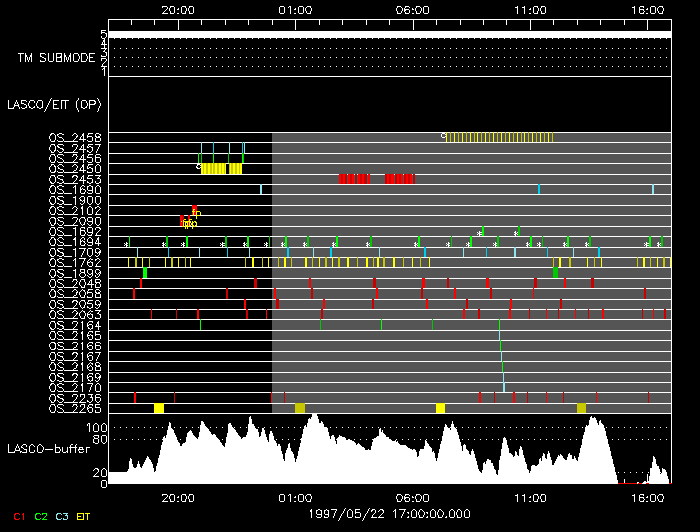Click the 1997/05/22 17:00:00.000 date label
This screenshot has width=700, height=532.
(x=389, y=513)
